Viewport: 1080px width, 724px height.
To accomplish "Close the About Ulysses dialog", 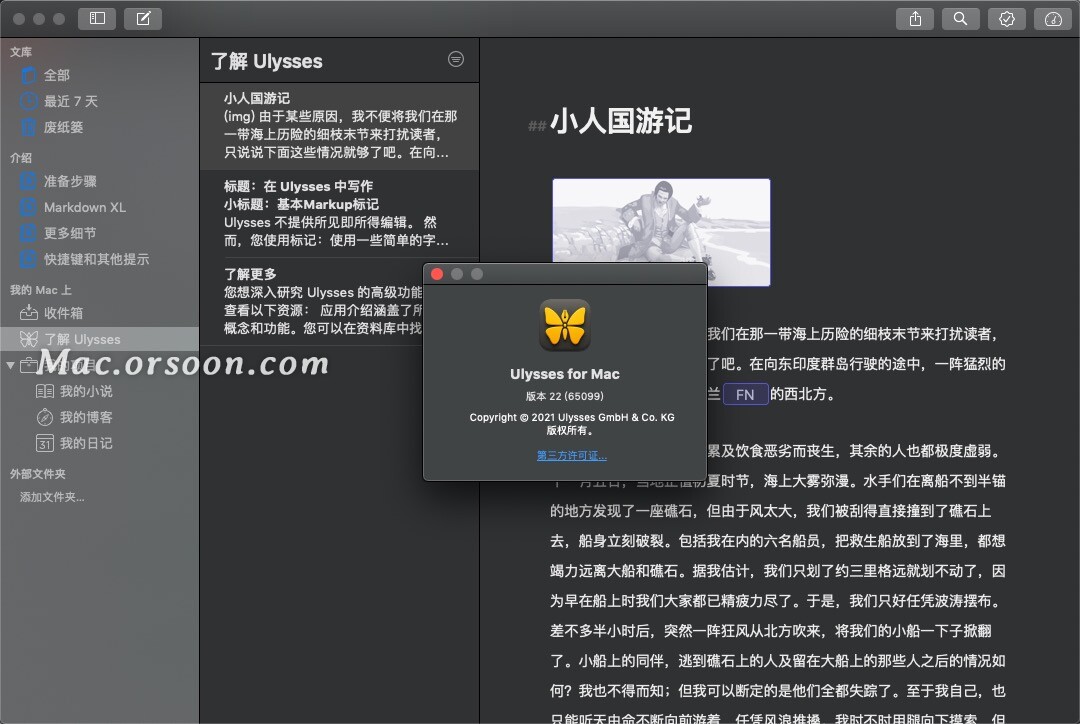I will 437,274.
